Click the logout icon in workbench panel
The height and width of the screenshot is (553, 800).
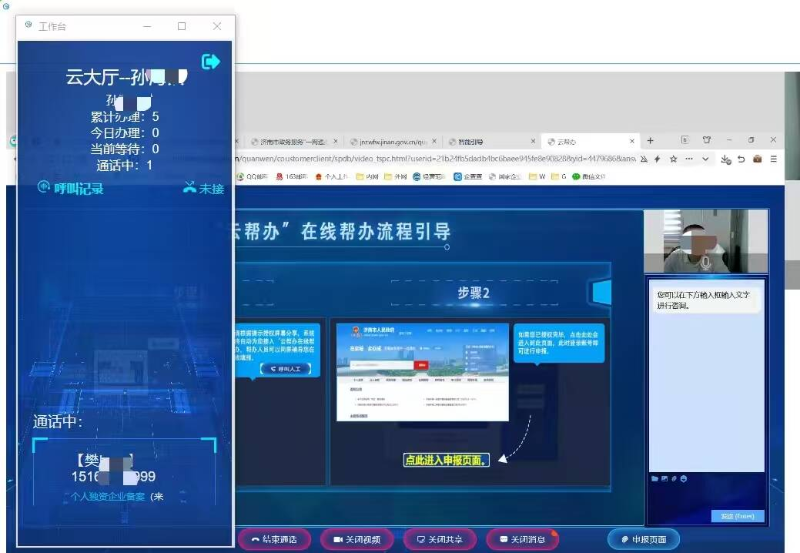(211, 62)
